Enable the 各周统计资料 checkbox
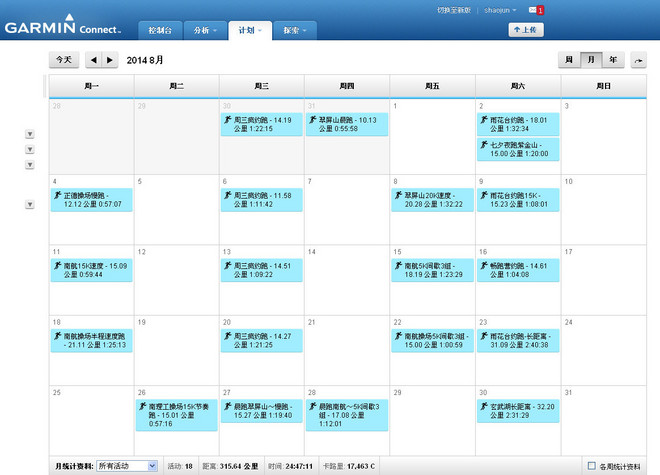 [592, 466]
